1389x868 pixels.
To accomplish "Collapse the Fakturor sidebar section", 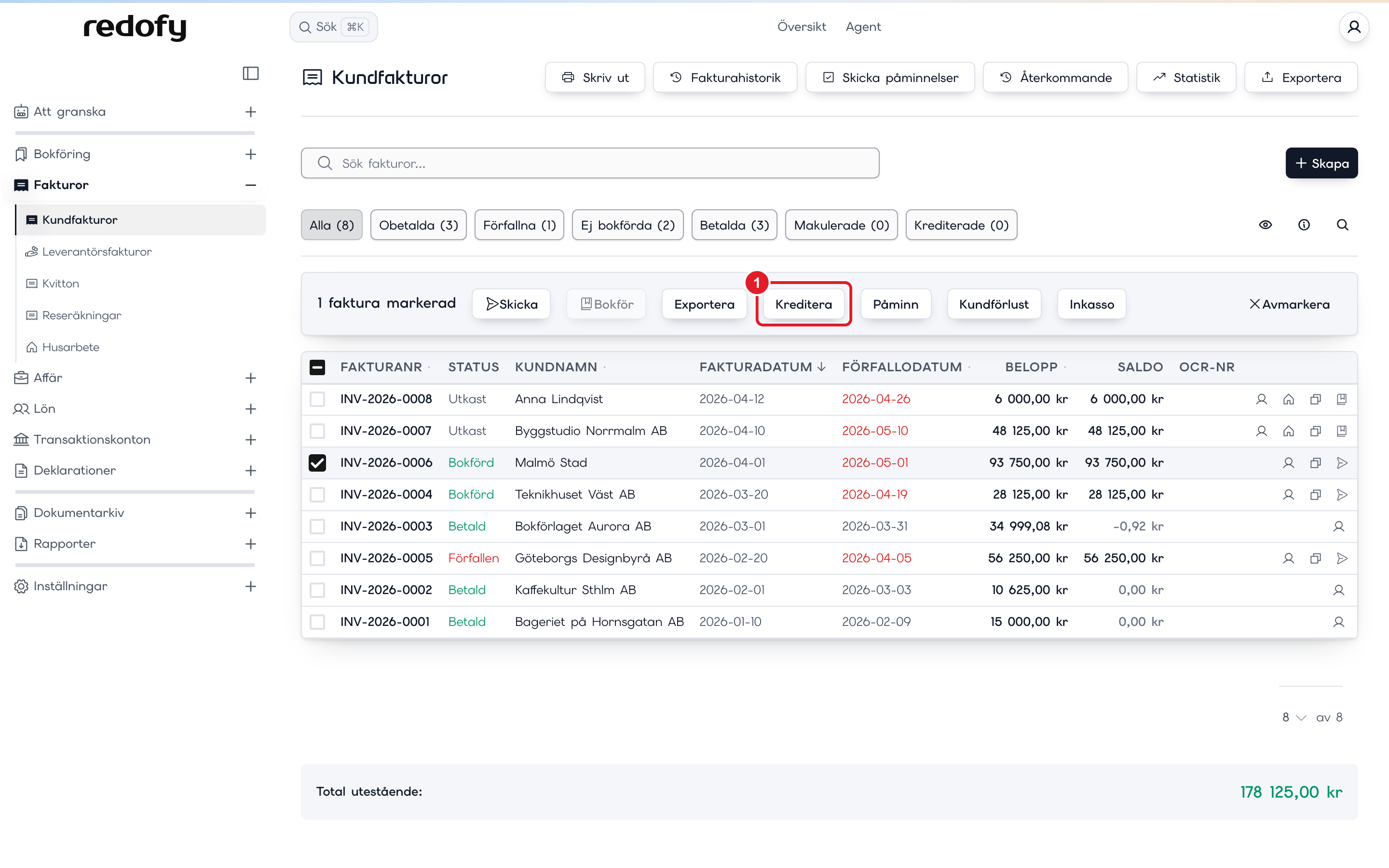I will 251,185.
